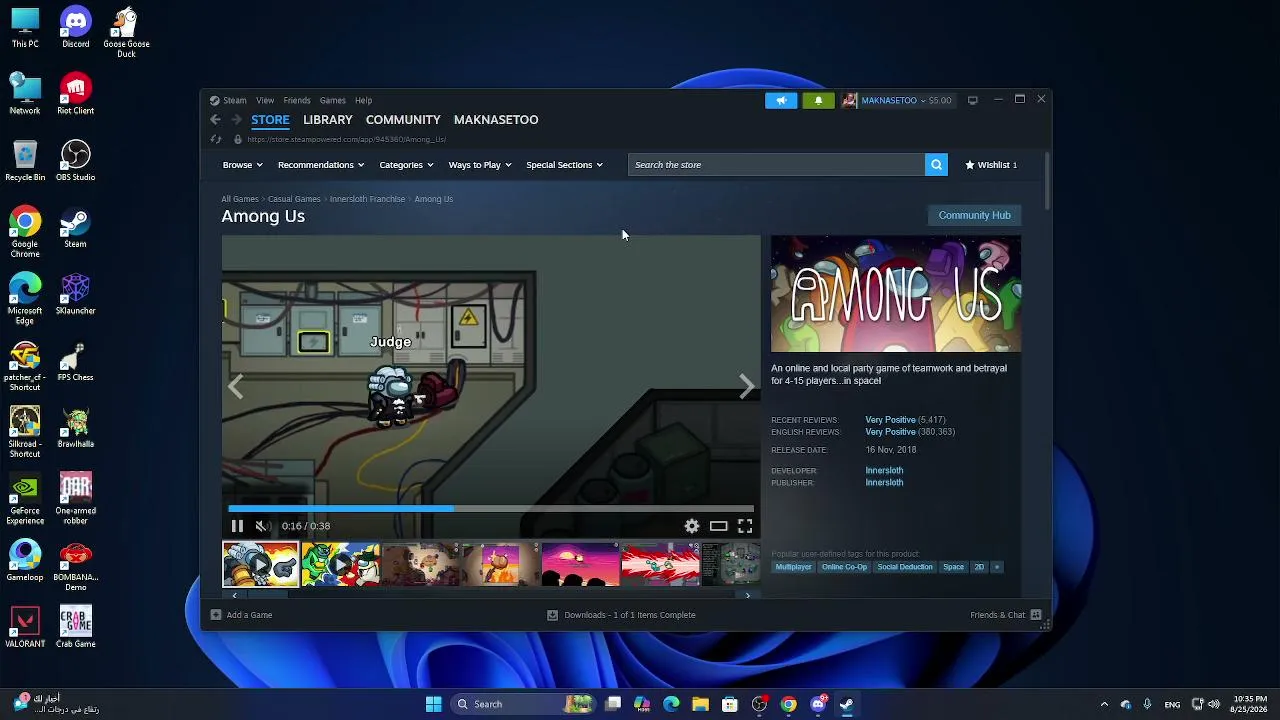
Task: Click the thumbnail strip right scroll arrow
Action: [x=747, y=595]
